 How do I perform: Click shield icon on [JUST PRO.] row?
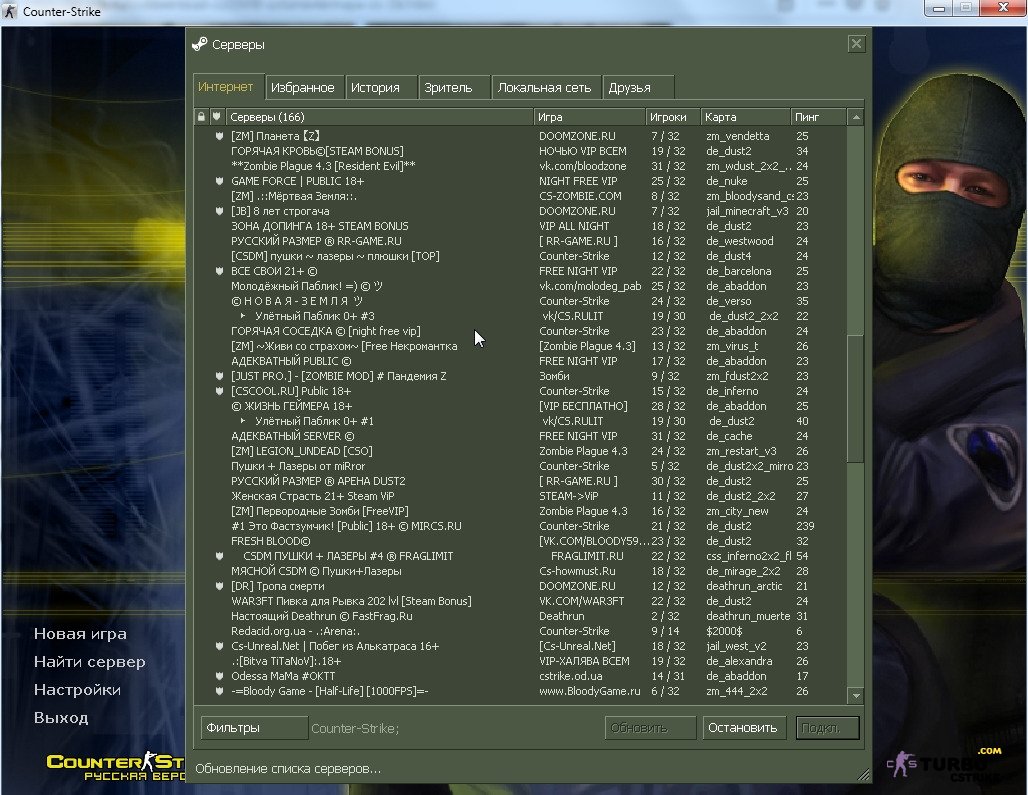(x=219, y=376)
